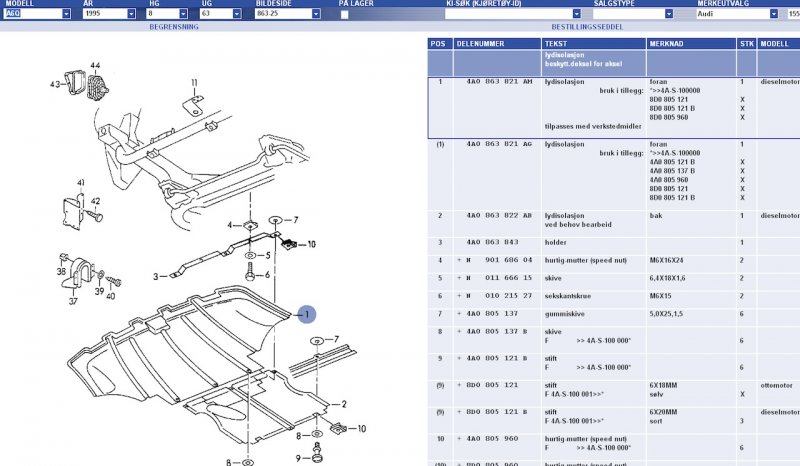
Task: Click the highlighted part 1 callout bubble
Action: (307, 315)
